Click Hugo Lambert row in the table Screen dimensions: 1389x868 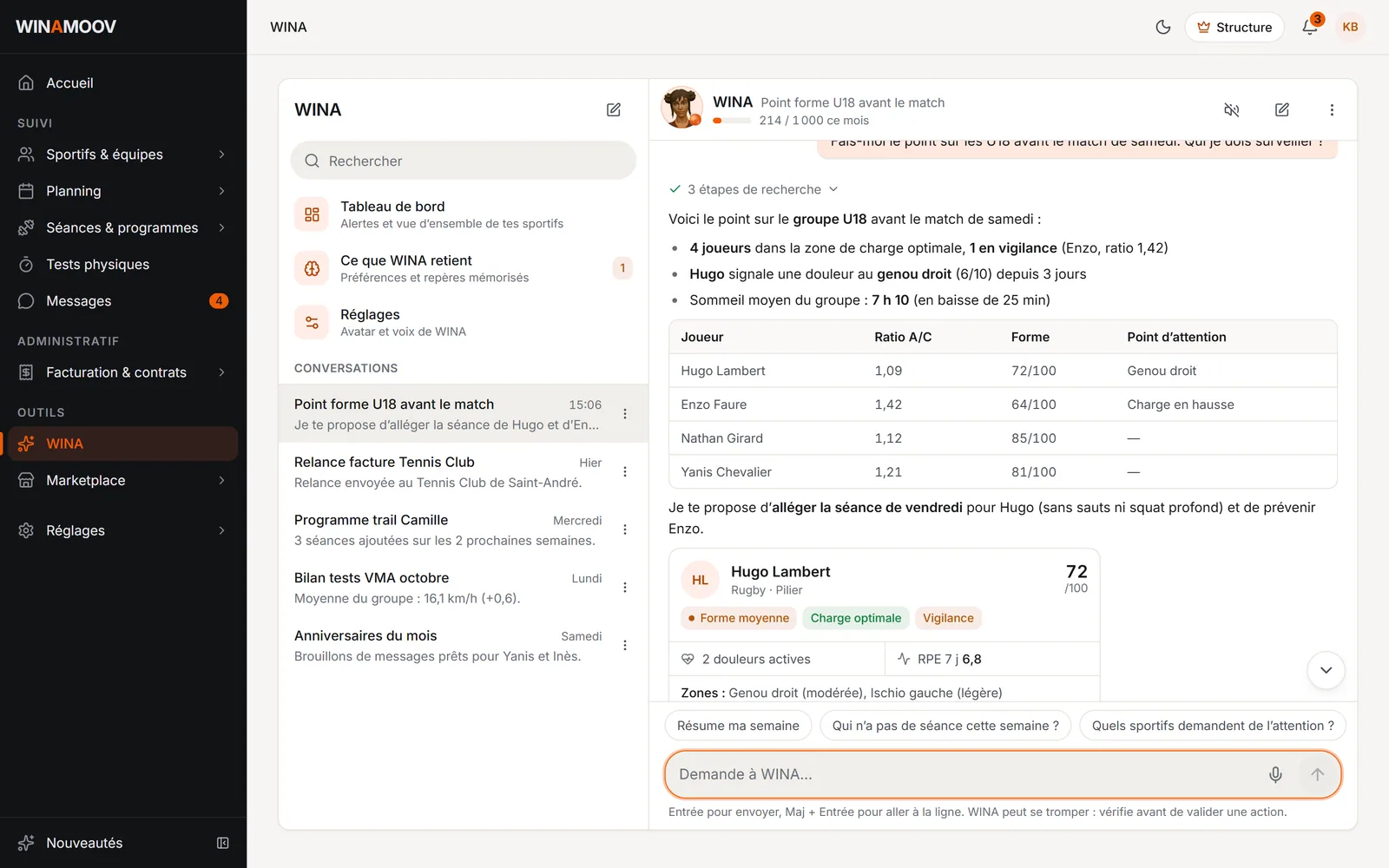click(1003, 371)
